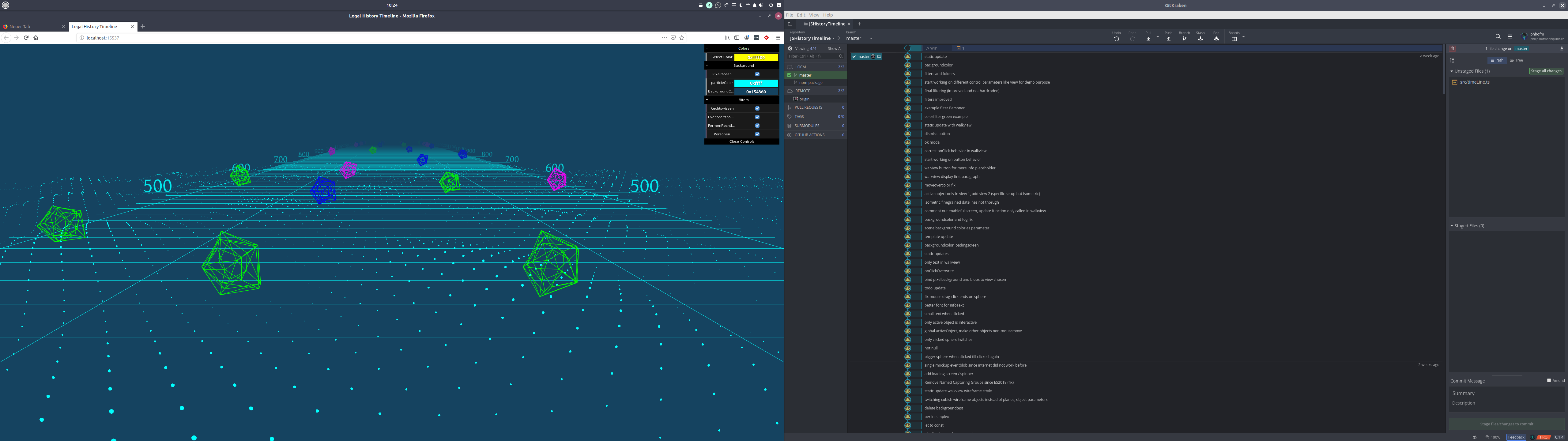
Task: Click the zoom 100% indicator in status bar
Action: [1493, 437]
